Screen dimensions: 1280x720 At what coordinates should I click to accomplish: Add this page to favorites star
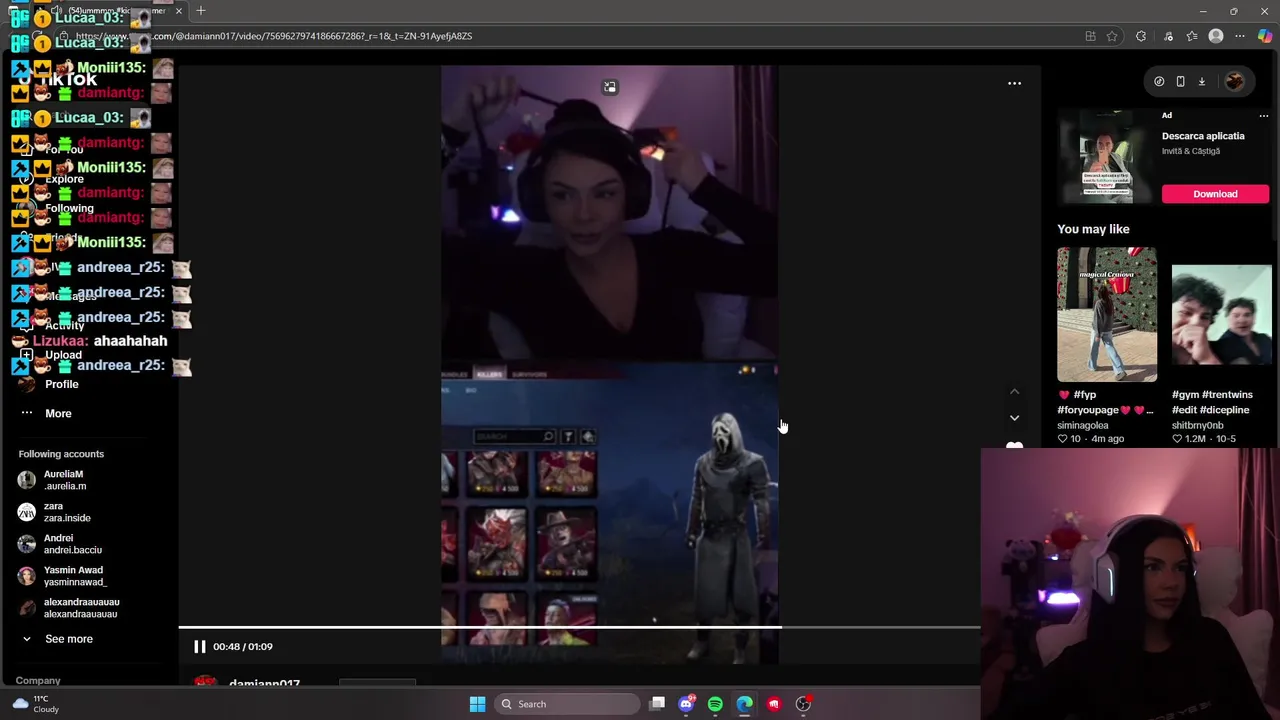[x=1112, y=36]
